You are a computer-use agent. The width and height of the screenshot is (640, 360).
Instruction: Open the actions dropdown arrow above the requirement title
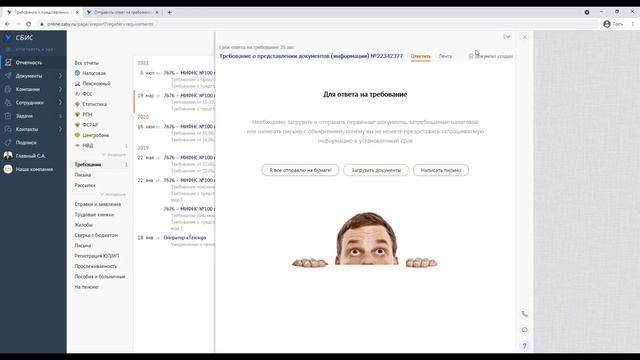[x=507, y=37]
